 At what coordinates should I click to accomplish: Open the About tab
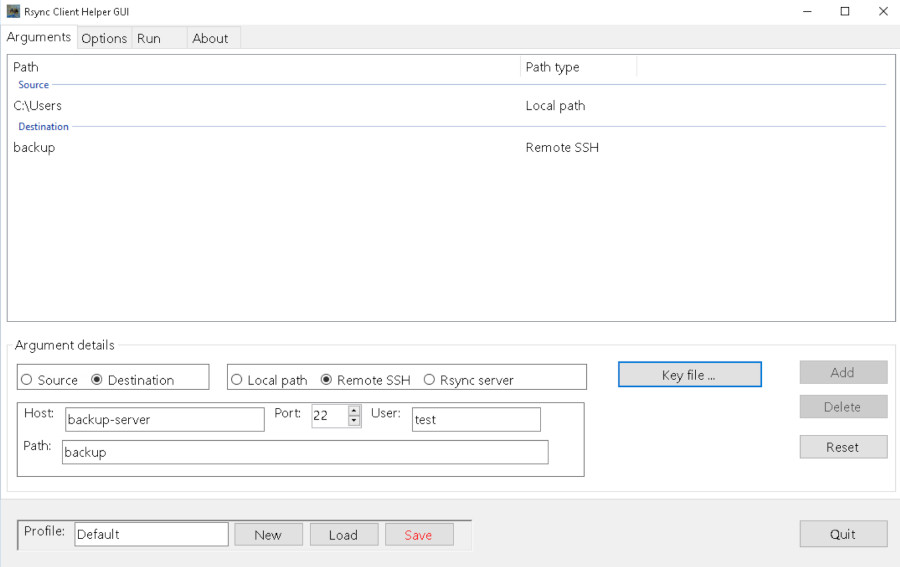point(210,38)
